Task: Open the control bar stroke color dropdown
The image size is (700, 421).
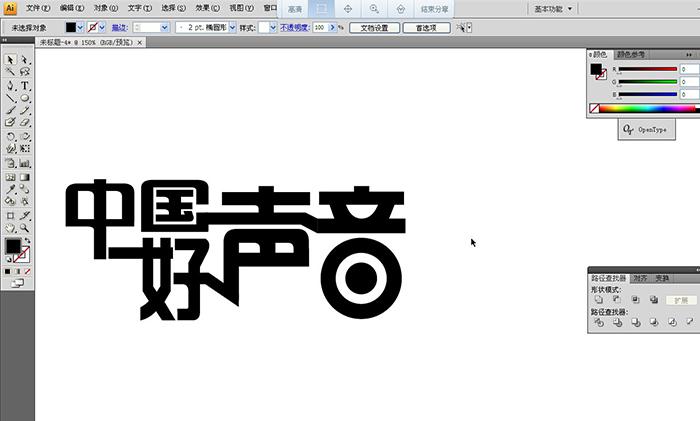Action: tap(102, 28)
